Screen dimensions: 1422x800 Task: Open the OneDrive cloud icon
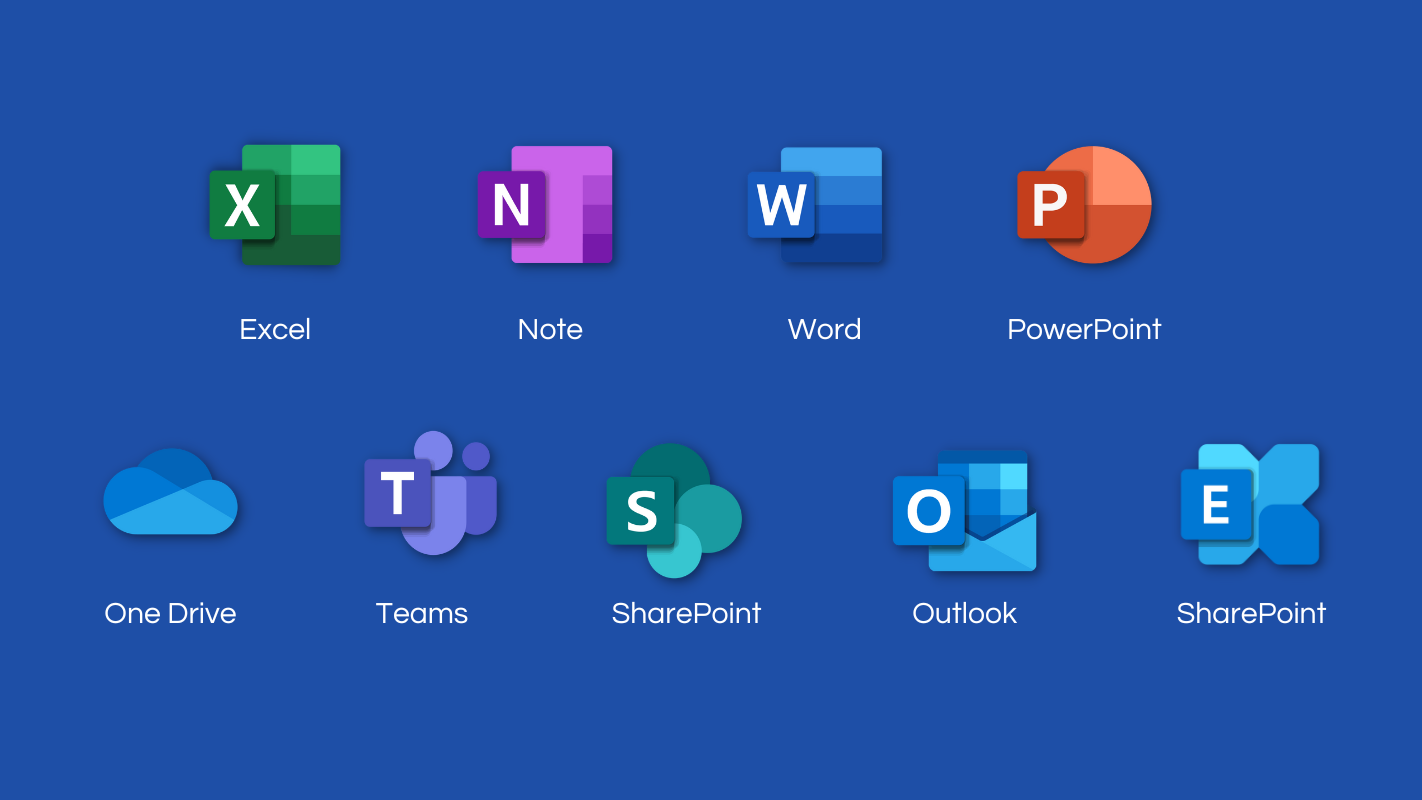coord(171,492)
